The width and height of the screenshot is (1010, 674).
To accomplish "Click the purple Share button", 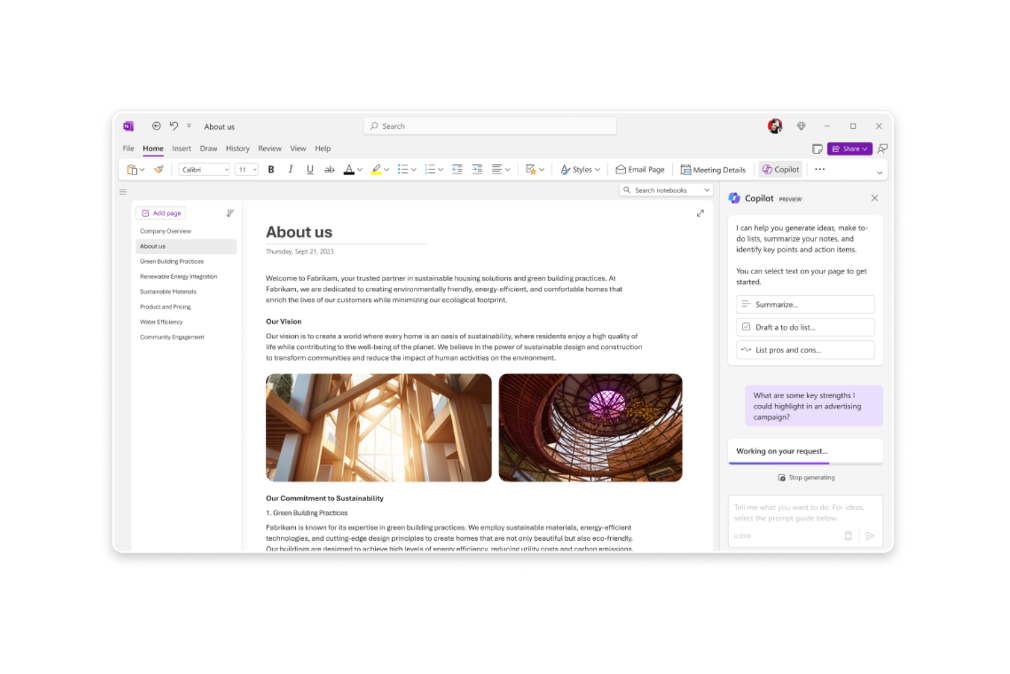I will [x=850, y=149].
